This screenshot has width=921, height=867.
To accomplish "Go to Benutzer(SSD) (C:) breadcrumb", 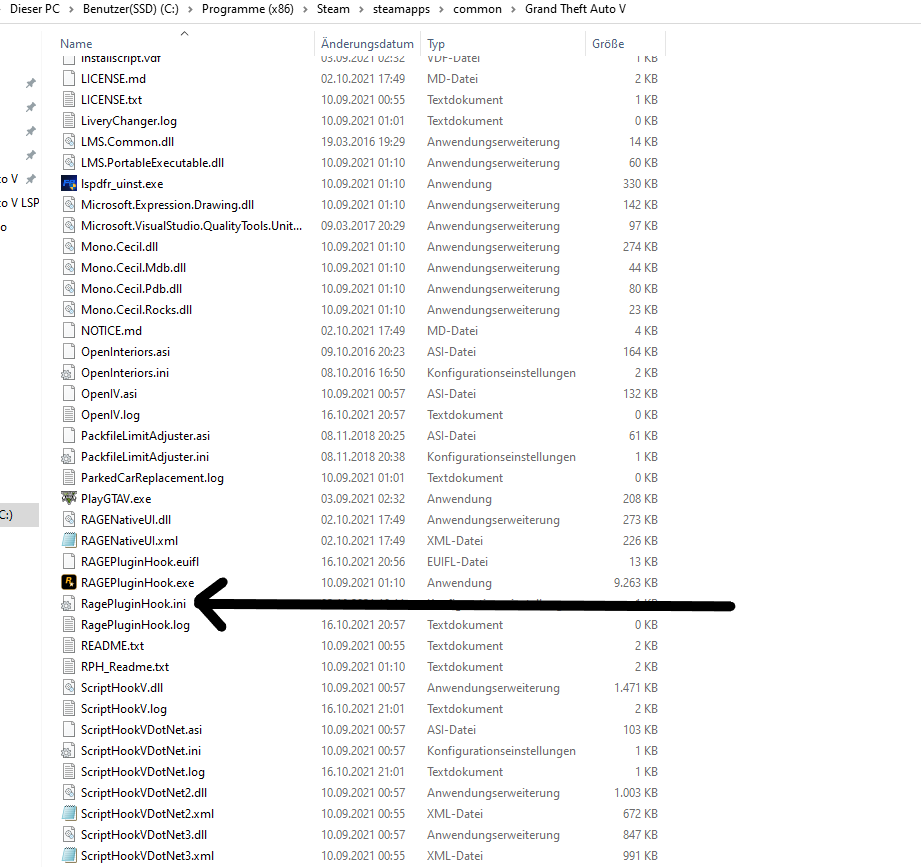I will [130, 9].
